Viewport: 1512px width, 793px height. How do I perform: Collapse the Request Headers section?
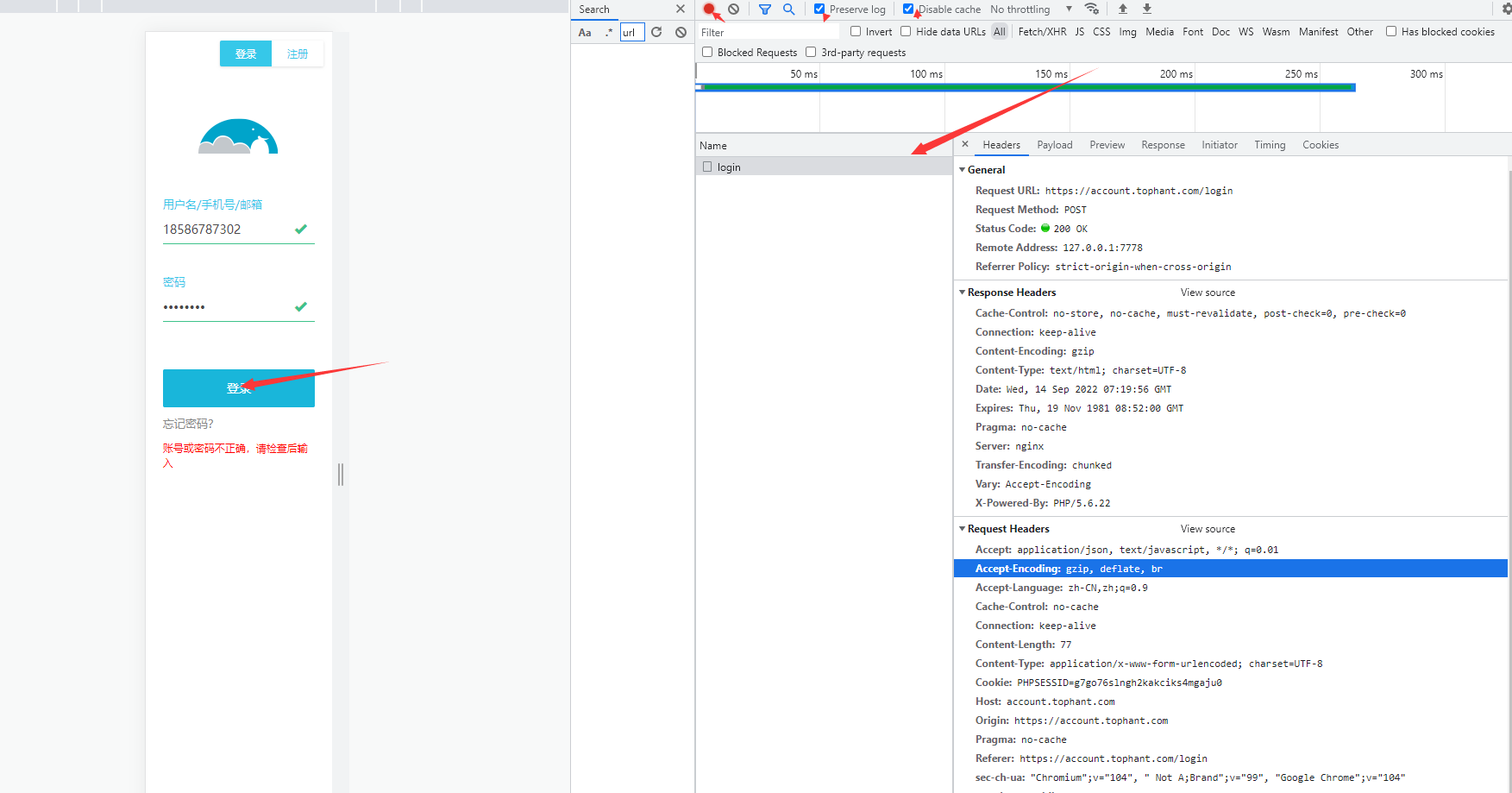click(962, 529)
